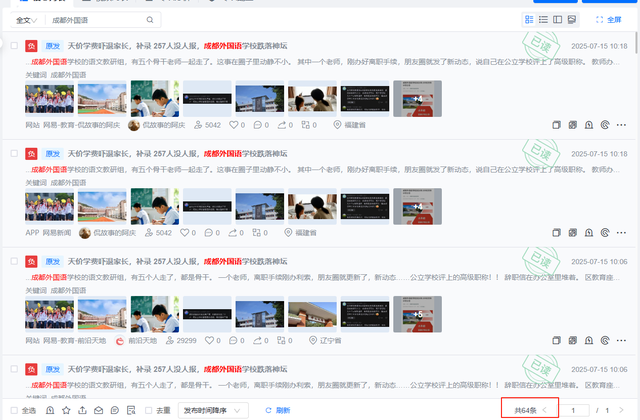Click similar-articles icon on 网易-教育-前沿天地 row

pos(573,340)
